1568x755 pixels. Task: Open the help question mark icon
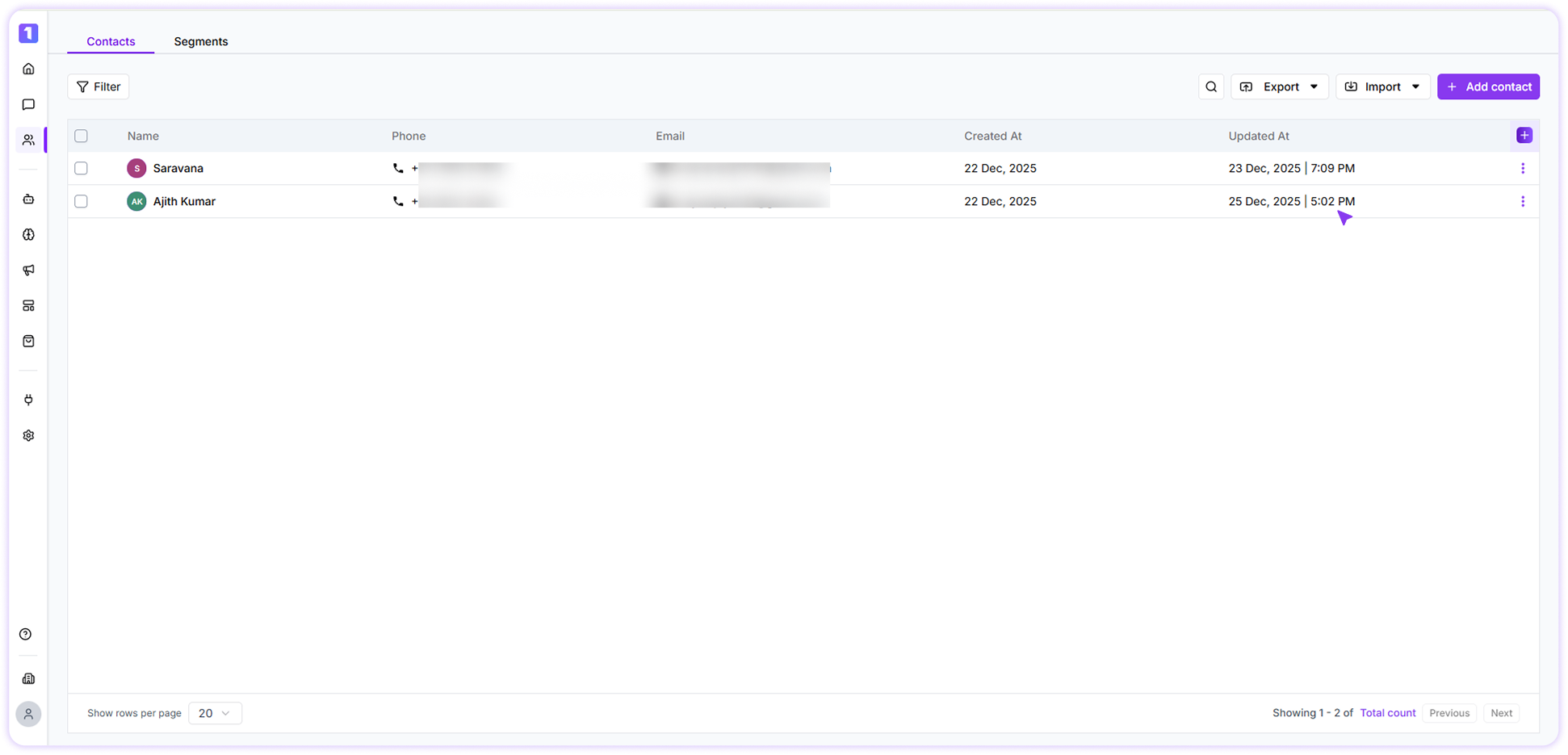(27, 634)
